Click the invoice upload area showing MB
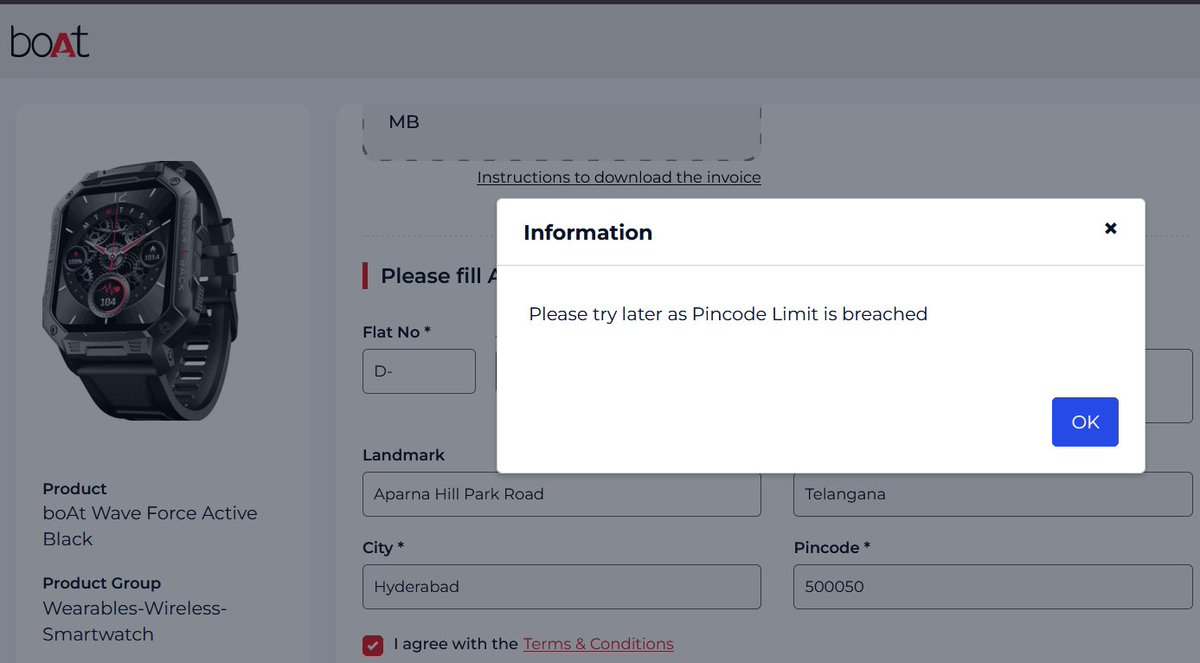Screen dimensions: 1200x663 tap(562, 132)
